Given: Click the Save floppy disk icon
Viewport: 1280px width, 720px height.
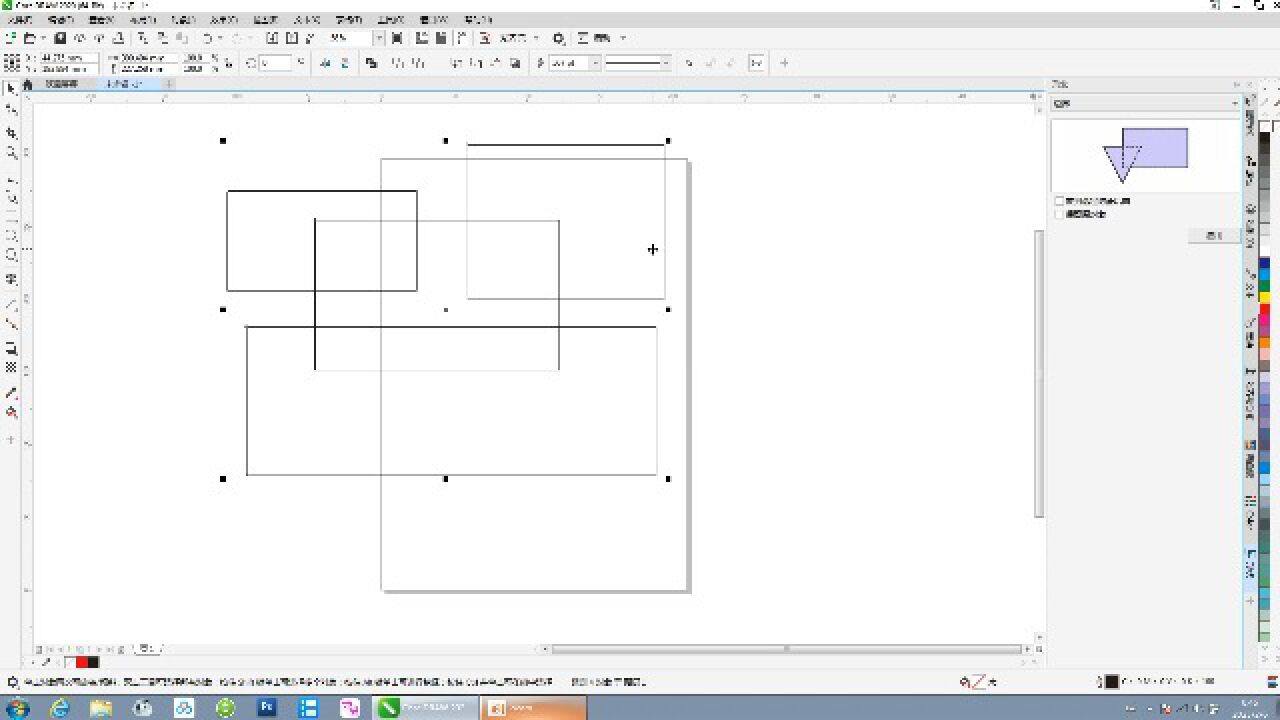Looking at the screenshot, I should click(x=60, y=38).
